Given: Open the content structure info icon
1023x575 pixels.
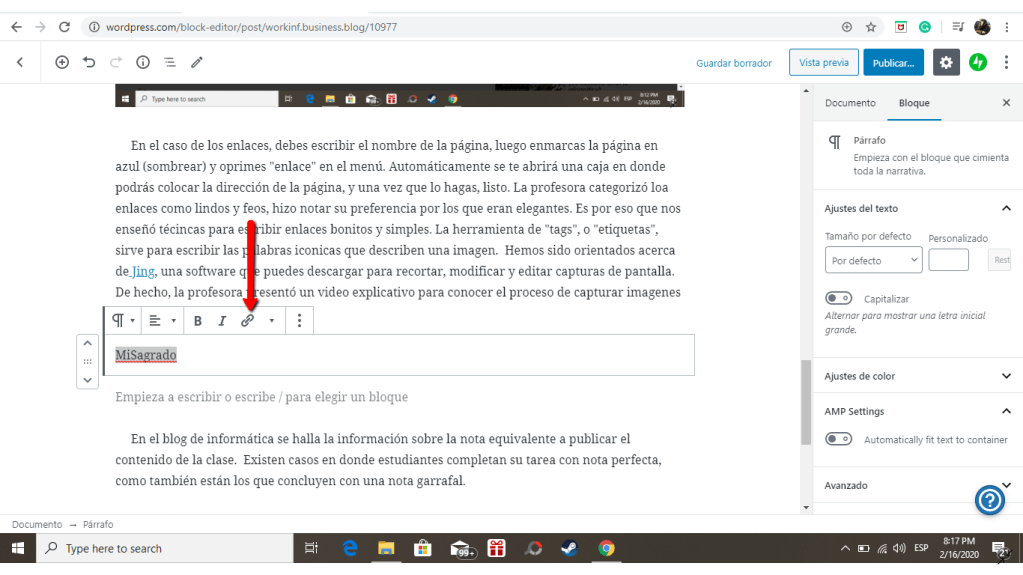Looking at the screenshot, I should pyautogui.click(x=143, y=62).
